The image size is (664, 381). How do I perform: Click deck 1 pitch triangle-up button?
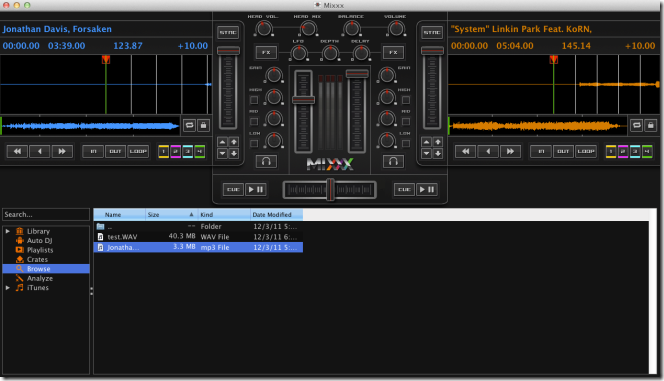pos(222,142)
